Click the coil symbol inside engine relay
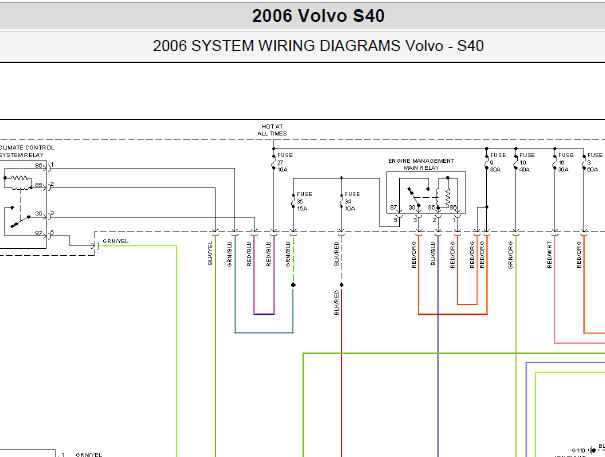605x457 pixels. point(448,197)
